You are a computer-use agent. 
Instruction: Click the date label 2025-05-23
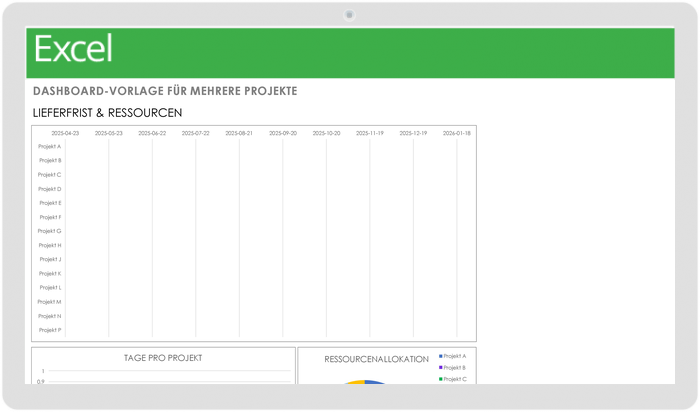tap(108, 133)
